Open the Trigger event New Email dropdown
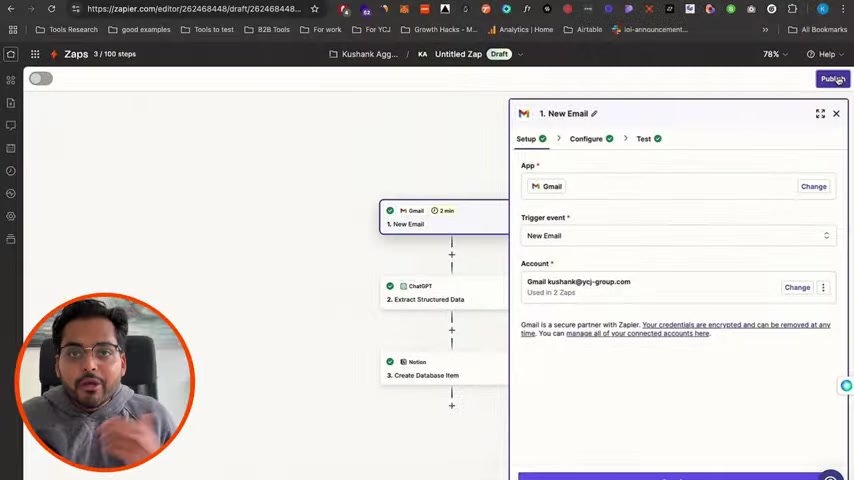Screen dimensions: 854x480 pyautogui.click(x=678, y=236)
